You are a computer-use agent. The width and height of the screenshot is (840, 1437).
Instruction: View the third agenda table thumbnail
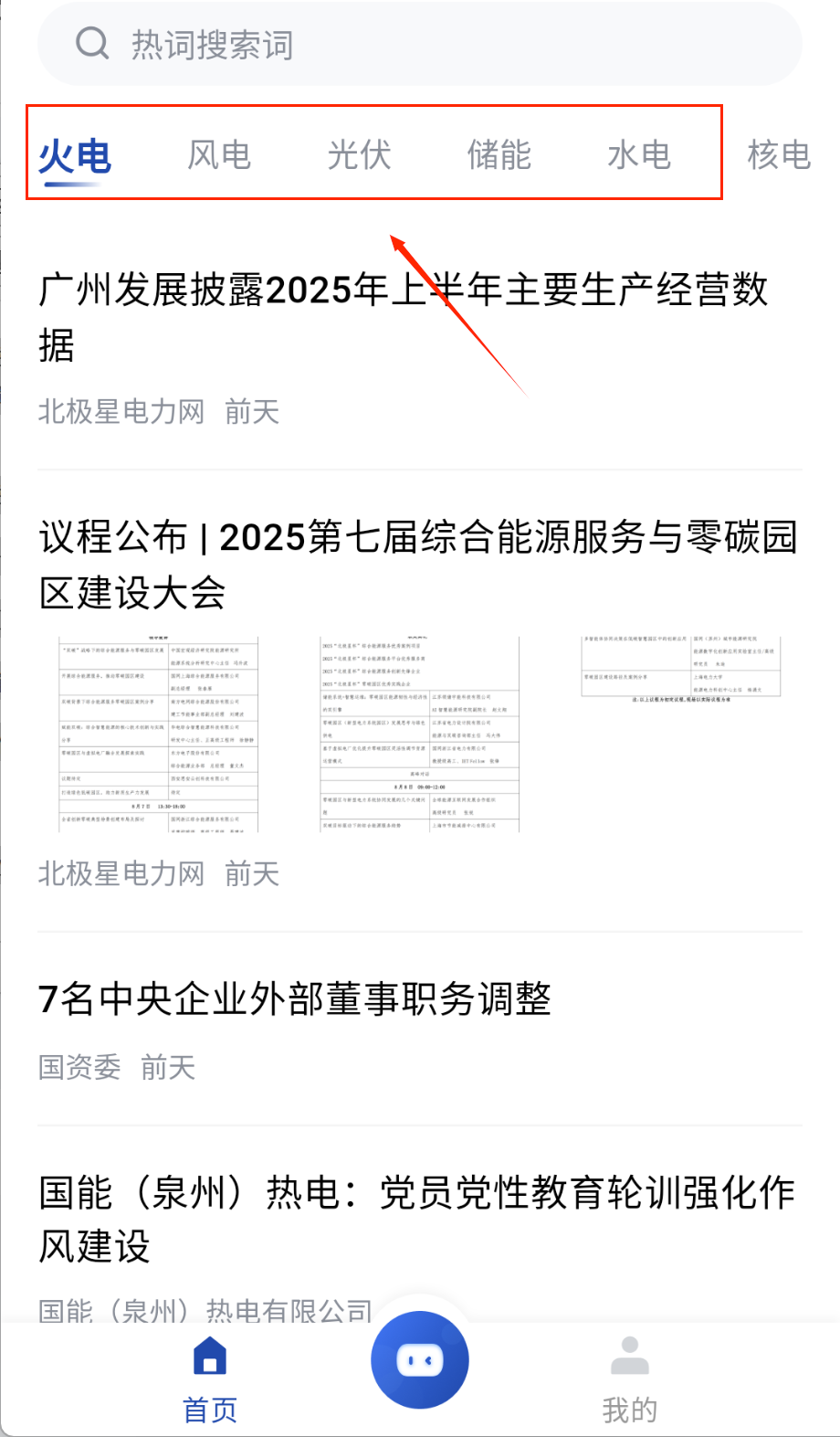pyautogui.click(x=681, y=669)
